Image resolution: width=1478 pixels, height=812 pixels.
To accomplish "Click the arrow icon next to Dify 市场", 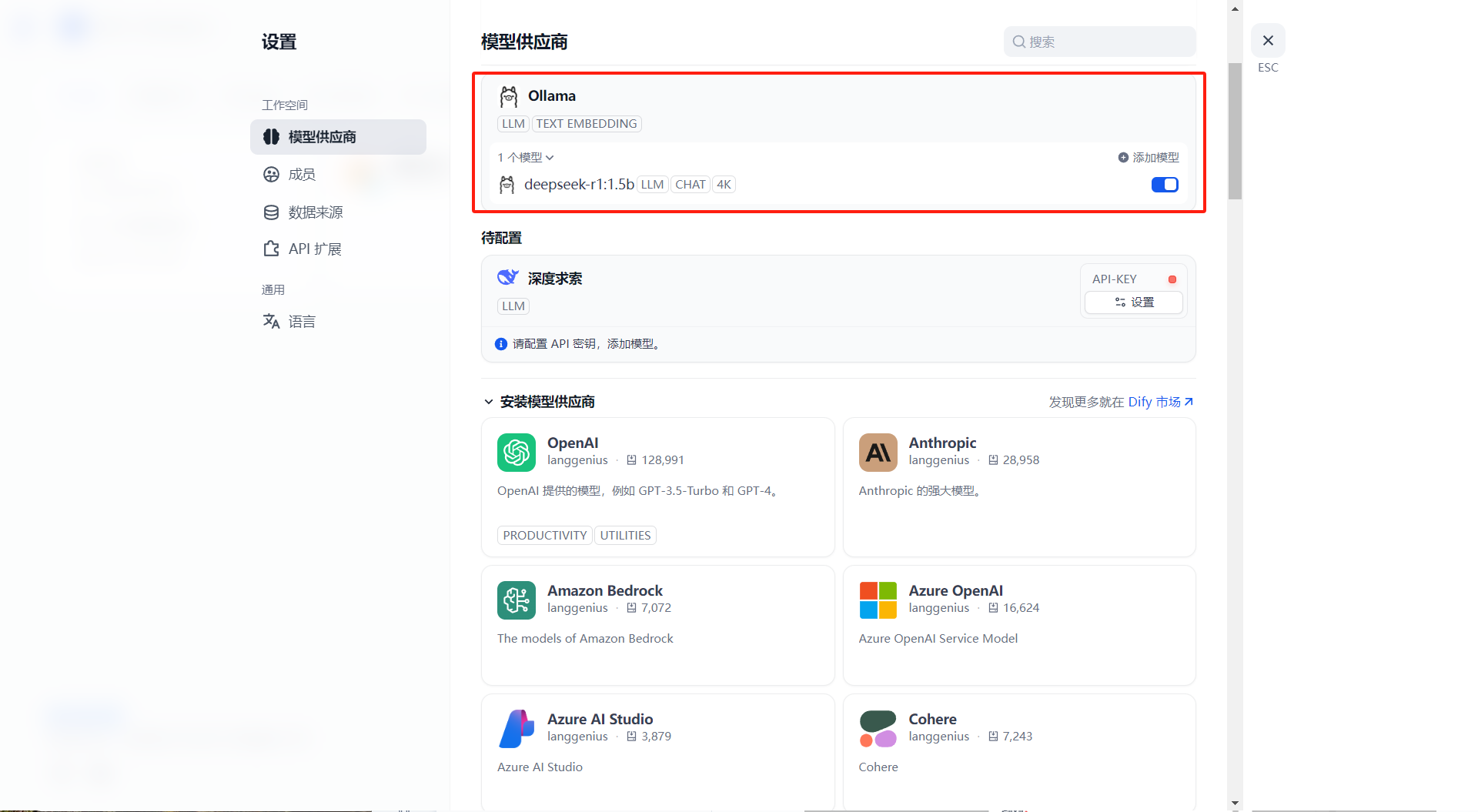I will tap(1189, 402).
